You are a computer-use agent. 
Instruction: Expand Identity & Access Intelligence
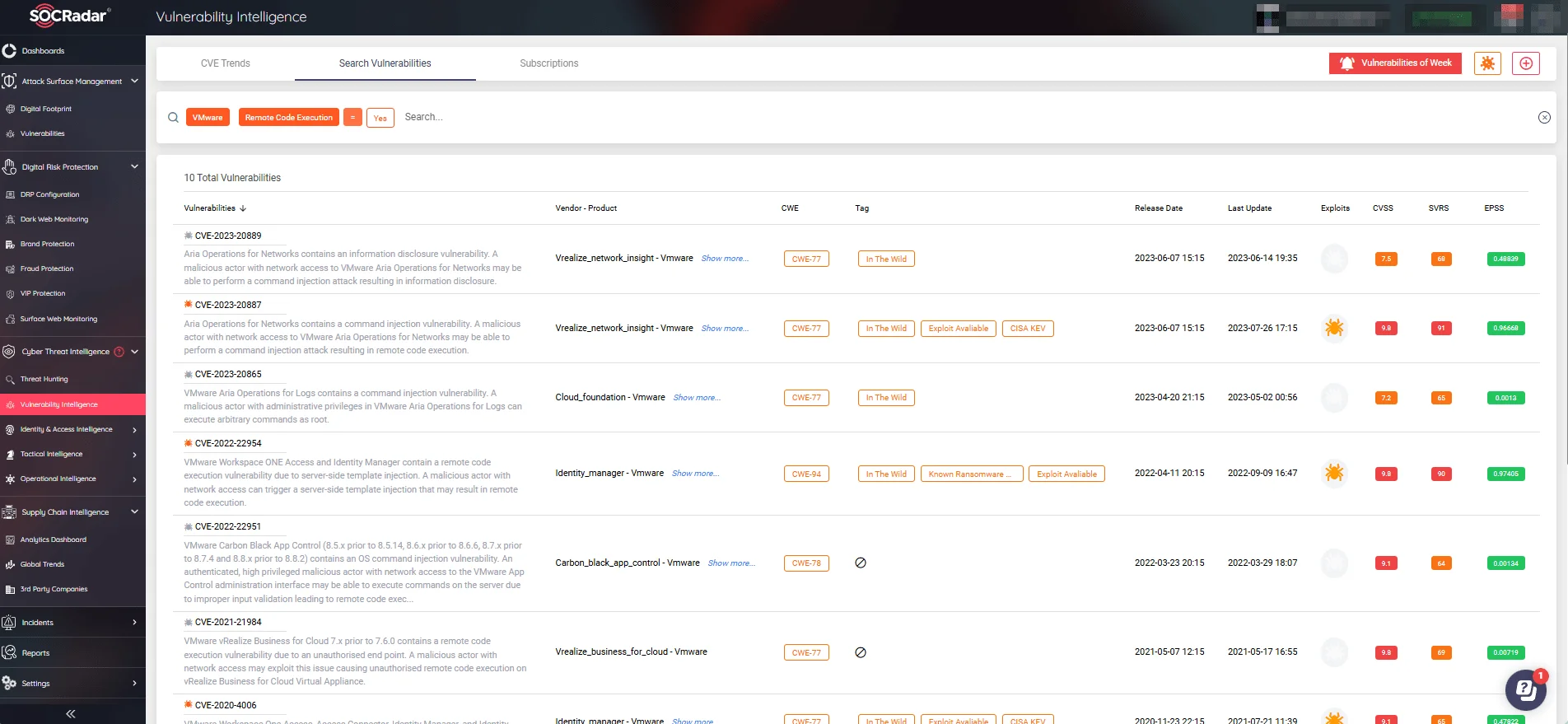(x=134, y=430)
